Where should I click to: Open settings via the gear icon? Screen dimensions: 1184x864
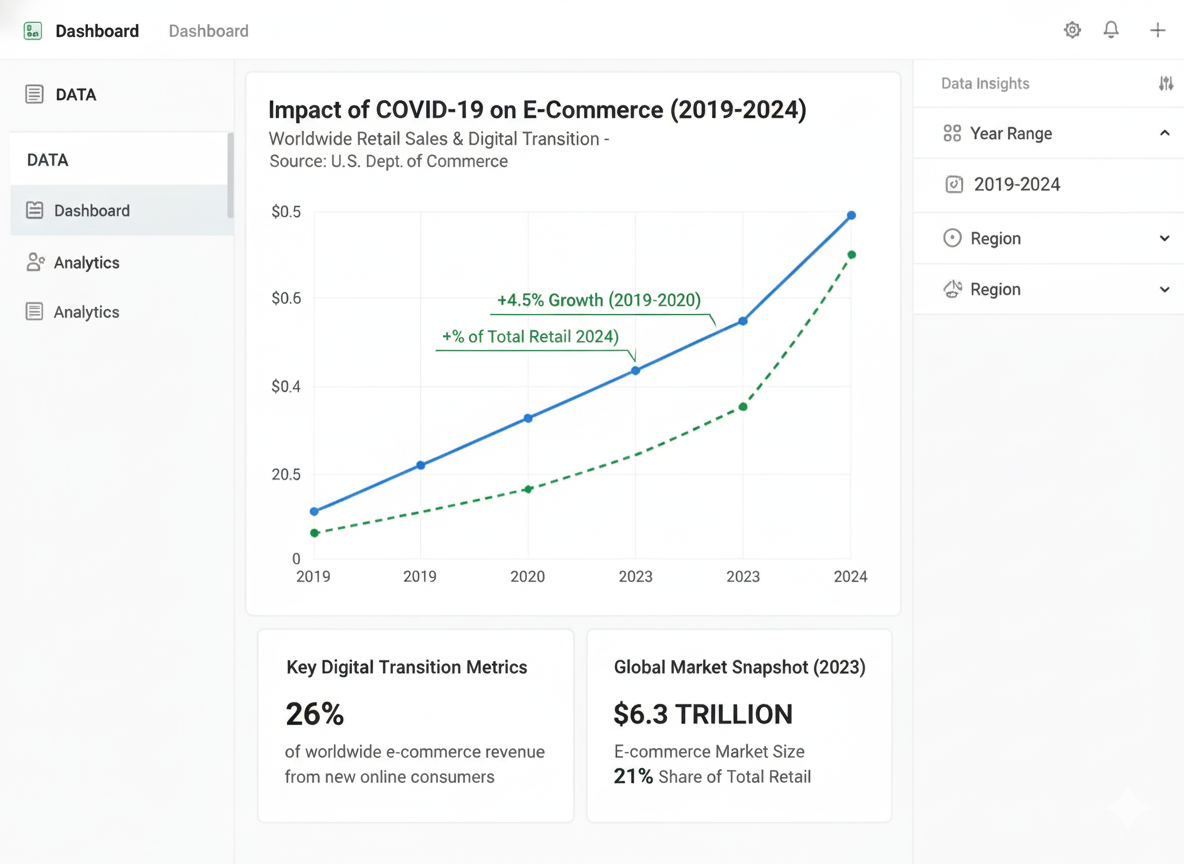[1072, 30]
